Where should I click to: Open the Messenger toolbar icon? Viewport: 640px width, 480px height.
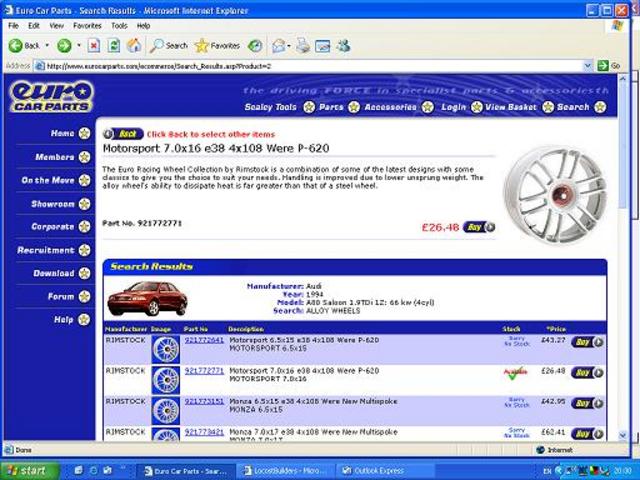(343, 46)
